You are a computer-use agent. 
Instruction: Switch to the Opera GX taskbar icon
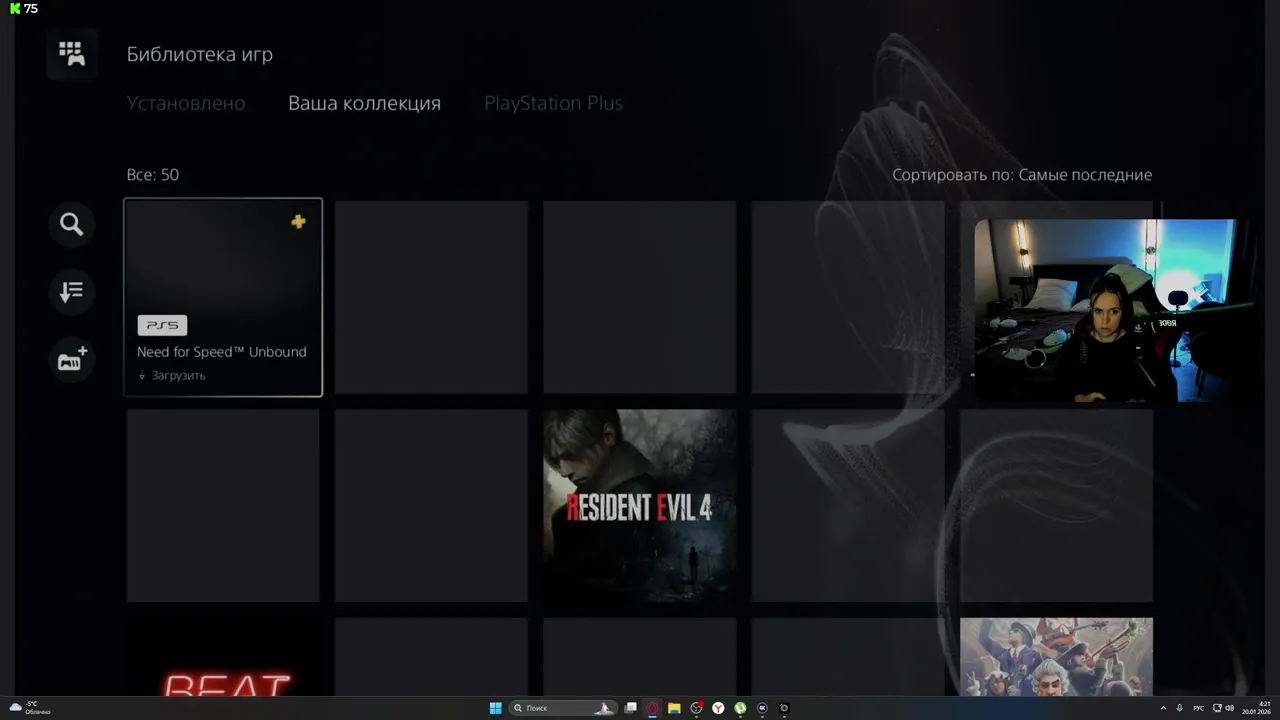[x=652, y=708]
